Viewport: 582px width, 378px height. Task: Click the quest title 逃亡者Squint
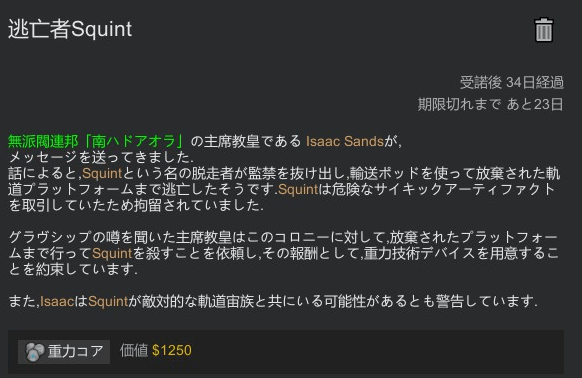(70, 29)
